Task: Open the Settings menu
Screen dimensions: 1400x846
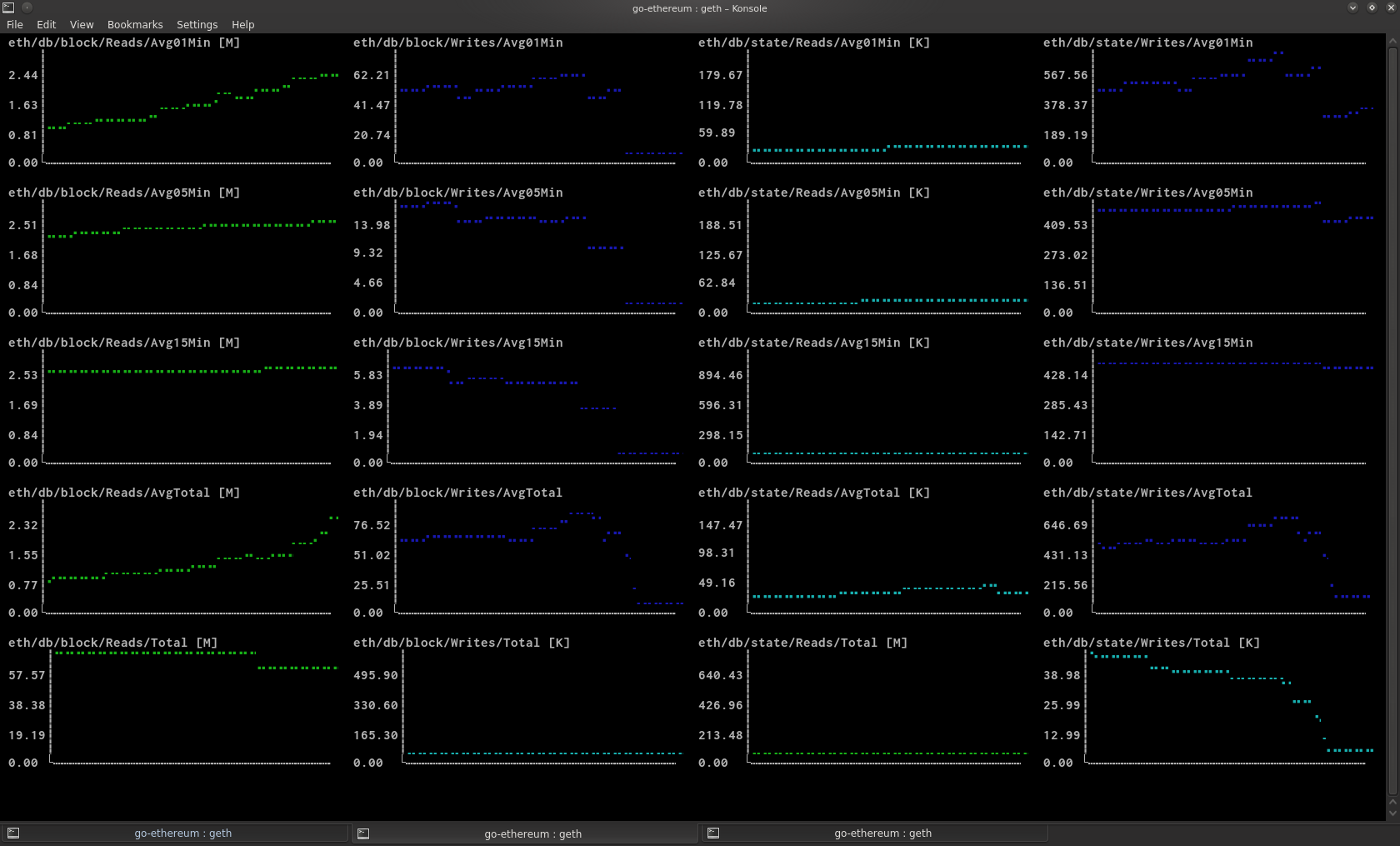Action: (197, 25)
